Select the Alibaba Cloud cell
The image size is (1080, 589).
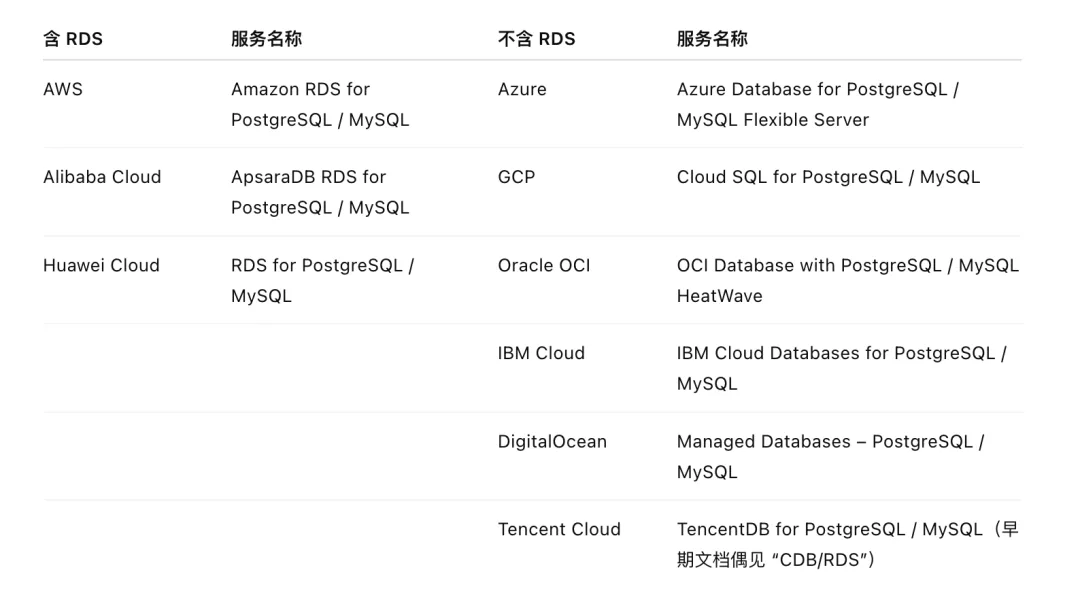tap(102, 177)
